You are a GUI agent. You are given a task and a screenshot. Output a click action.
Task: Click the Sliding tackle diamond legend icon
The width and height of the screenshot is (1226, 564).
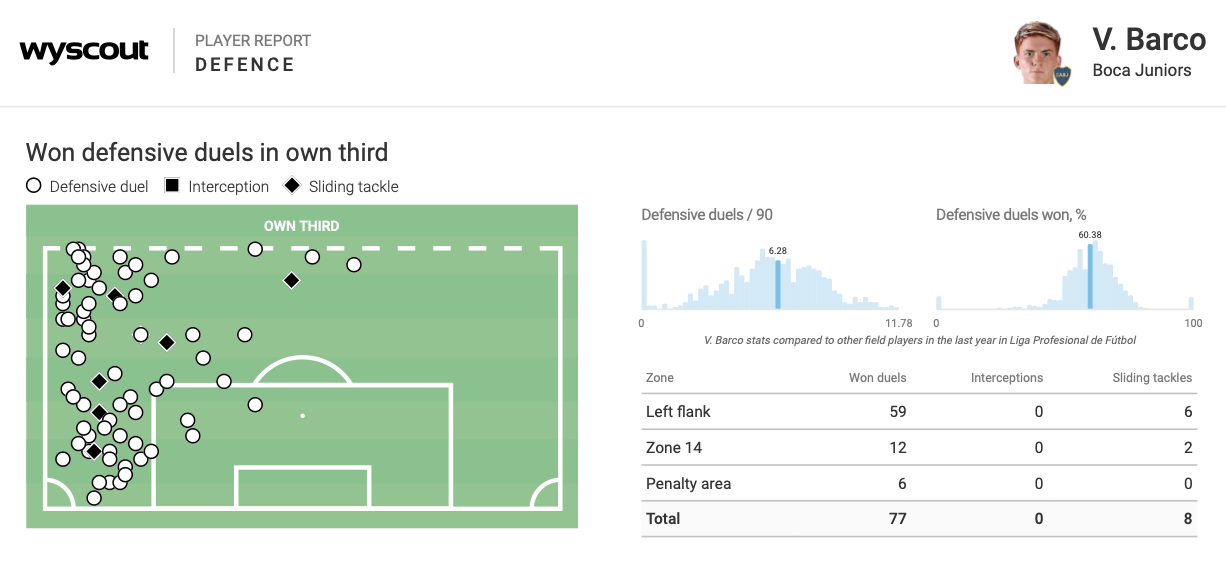(292, 186)
